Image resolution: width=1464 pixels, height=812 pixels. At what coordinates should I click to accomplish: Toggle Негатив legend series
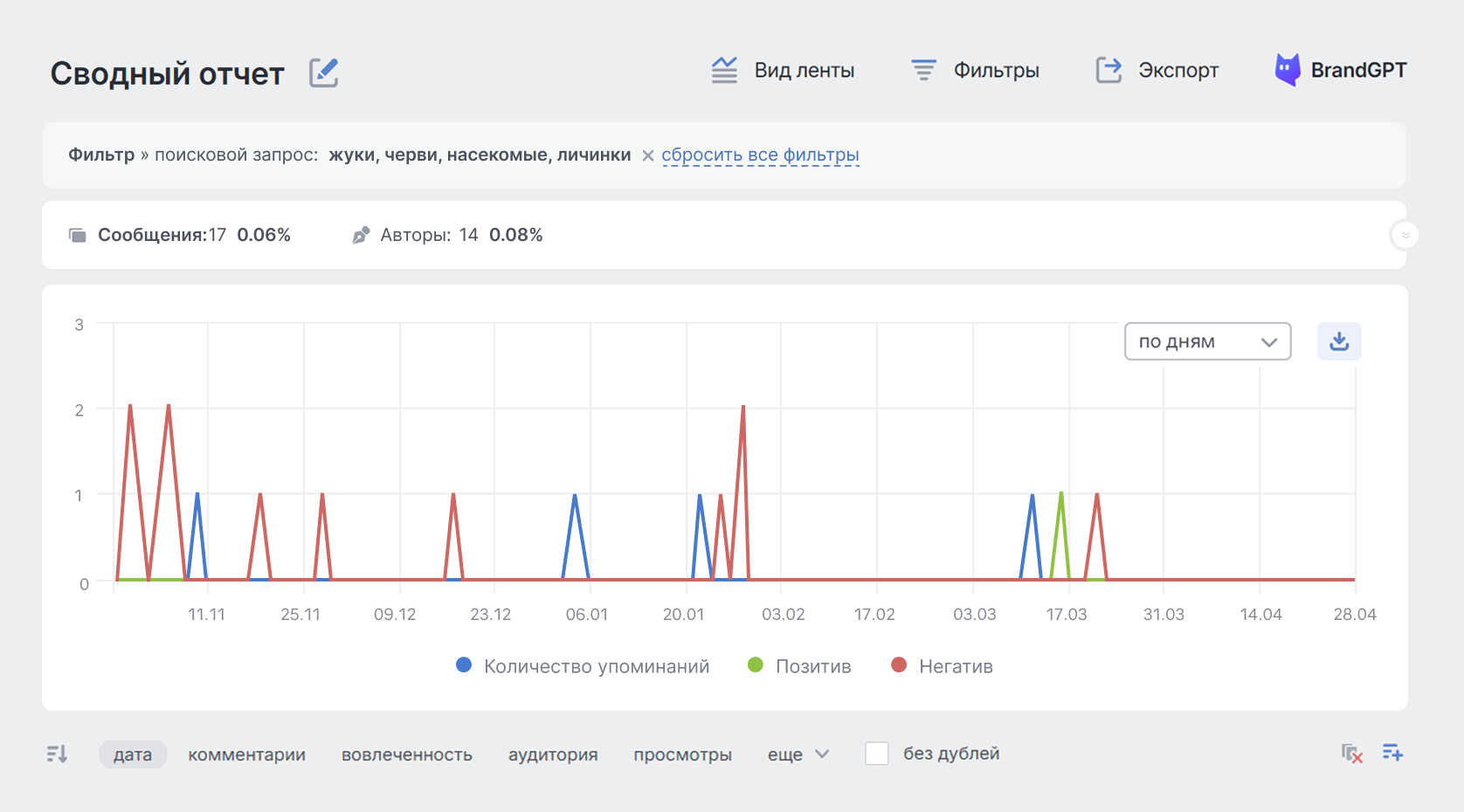click(x=942, y=666)
